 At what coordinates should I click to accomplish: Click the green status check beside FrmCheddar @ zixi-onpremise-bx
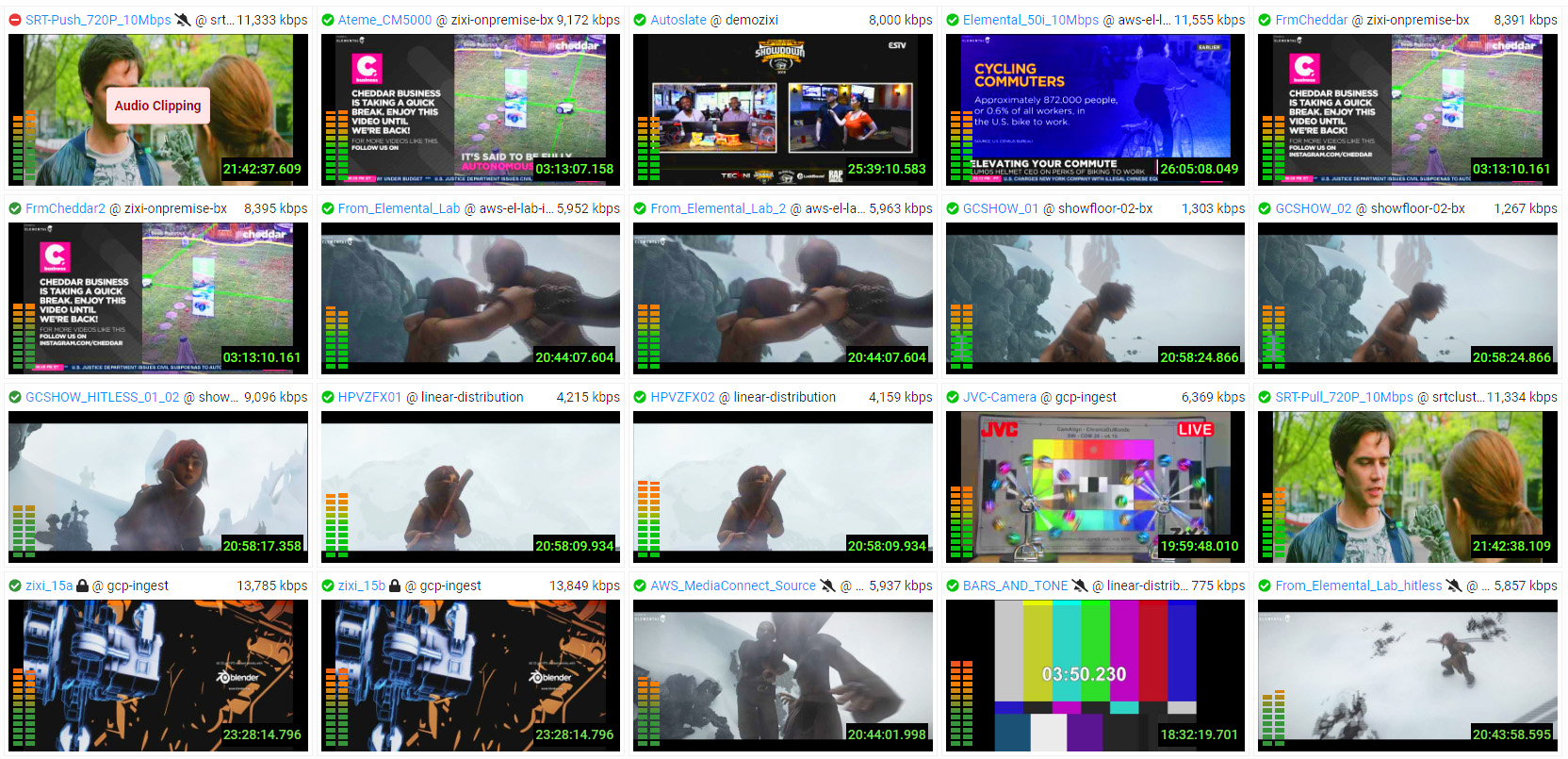1266,20
